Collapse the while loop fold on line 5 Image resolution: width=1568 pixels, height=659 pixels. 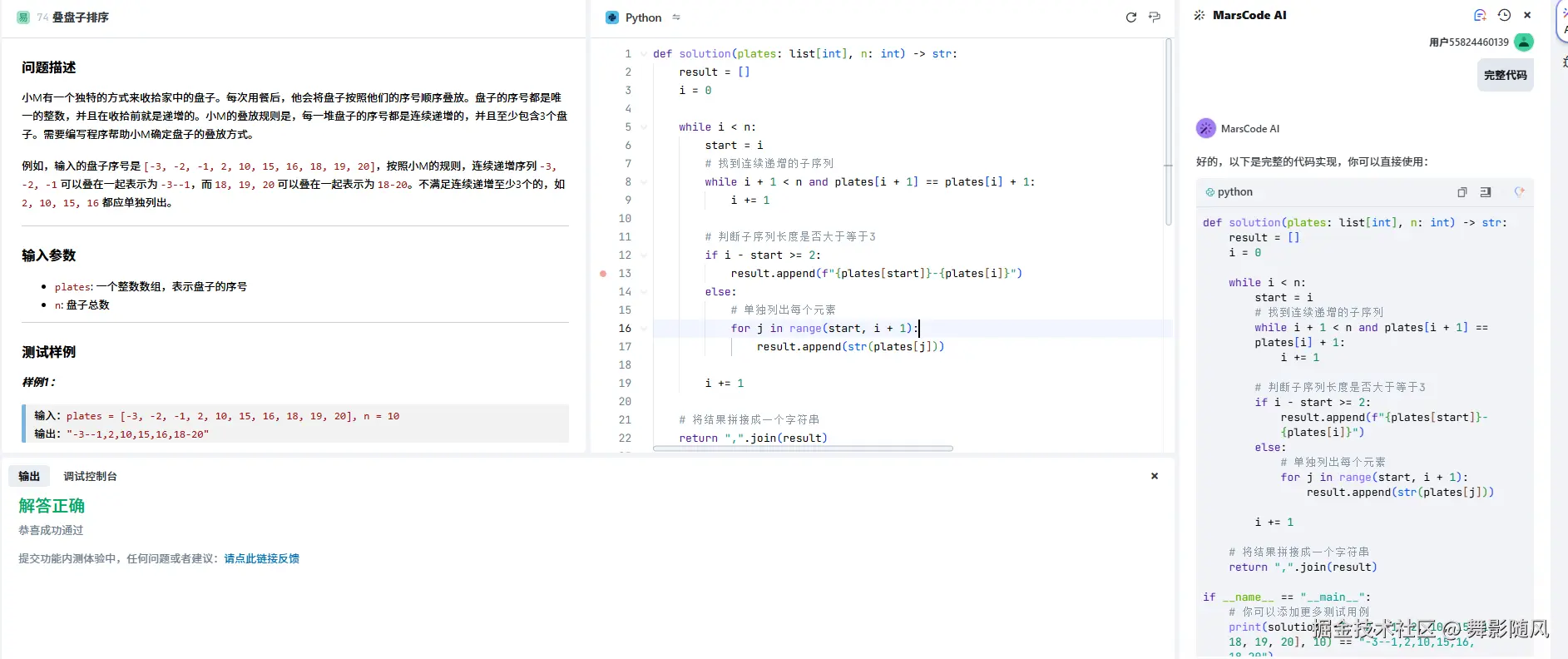[x=644, y=127]
